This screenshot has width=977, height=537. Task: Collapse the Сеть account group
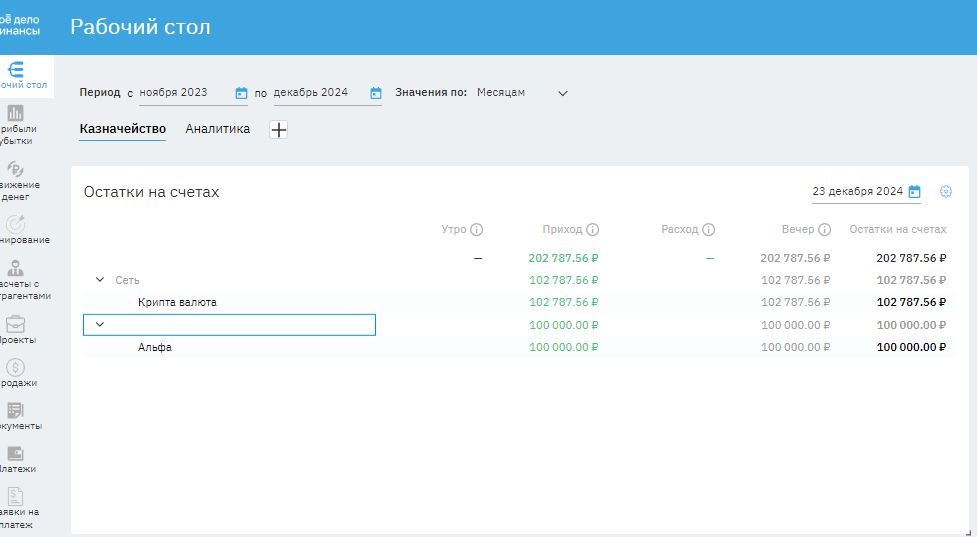coord(99,280)
